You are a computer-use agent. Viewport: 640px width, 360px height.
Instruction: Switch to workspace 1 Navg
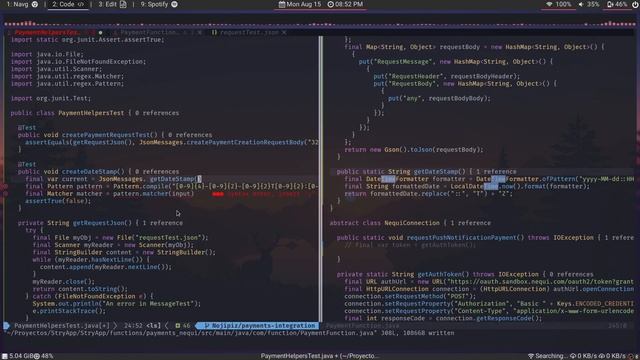[x=22, y=4]
